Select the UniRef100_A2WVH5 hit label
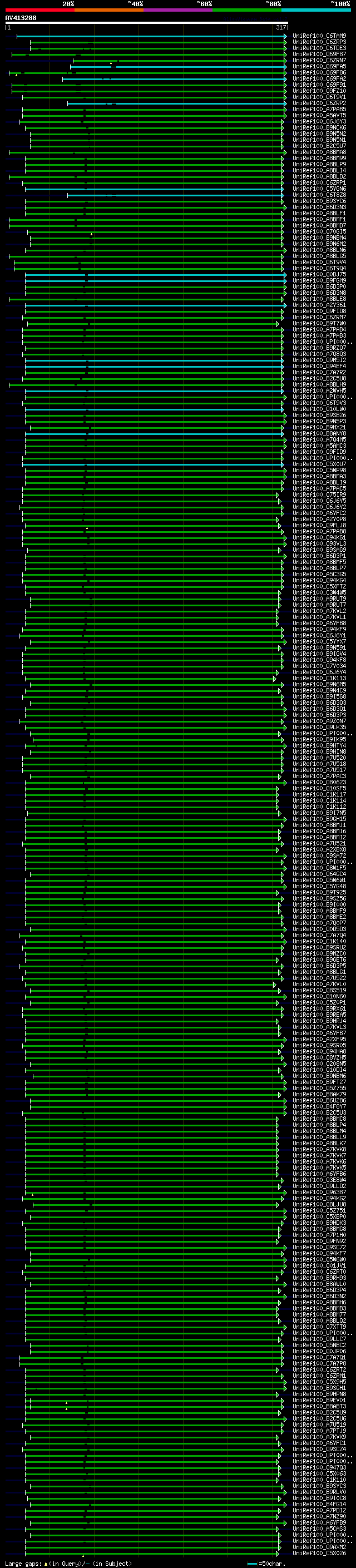 pyautogui.click(x=319, y=391)
